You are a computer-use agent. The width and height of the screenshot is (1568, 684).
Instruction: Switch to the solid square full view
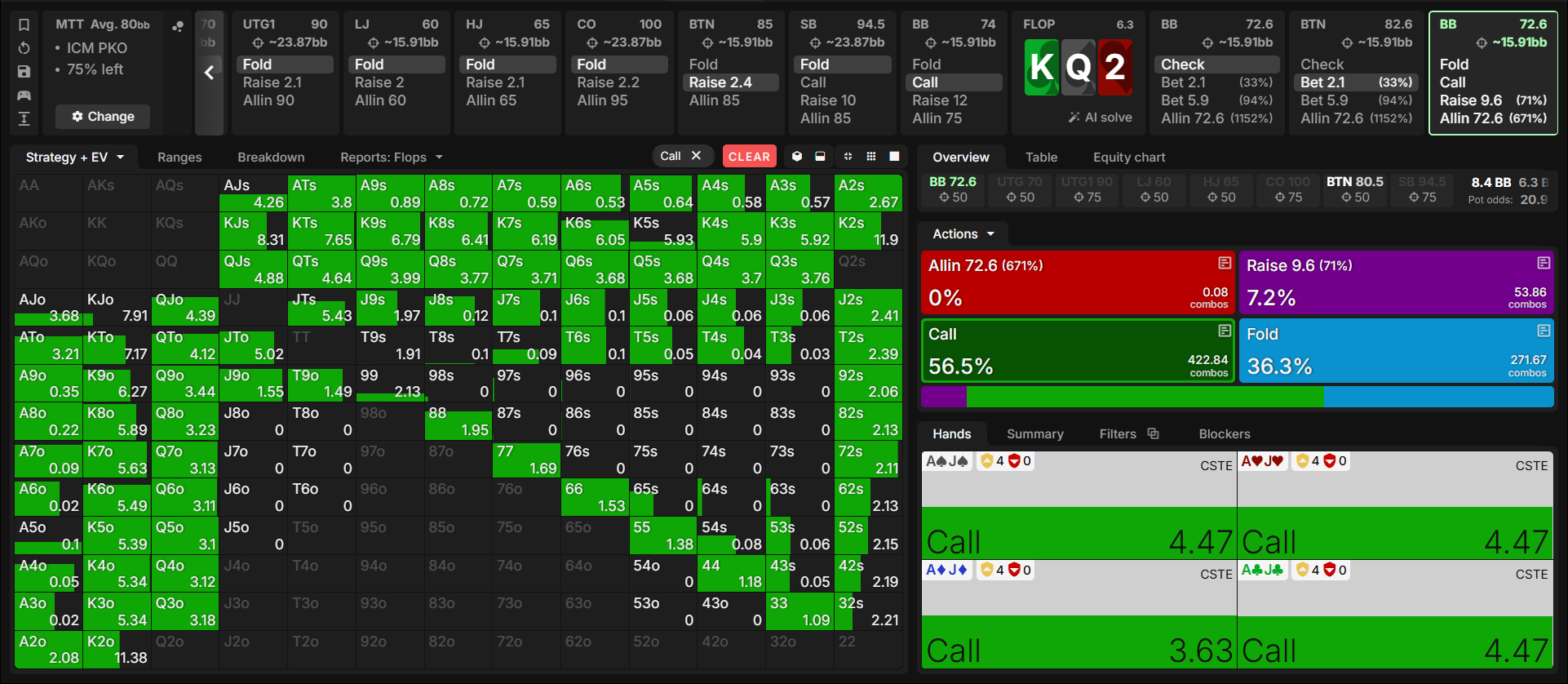tap(894, 156)
